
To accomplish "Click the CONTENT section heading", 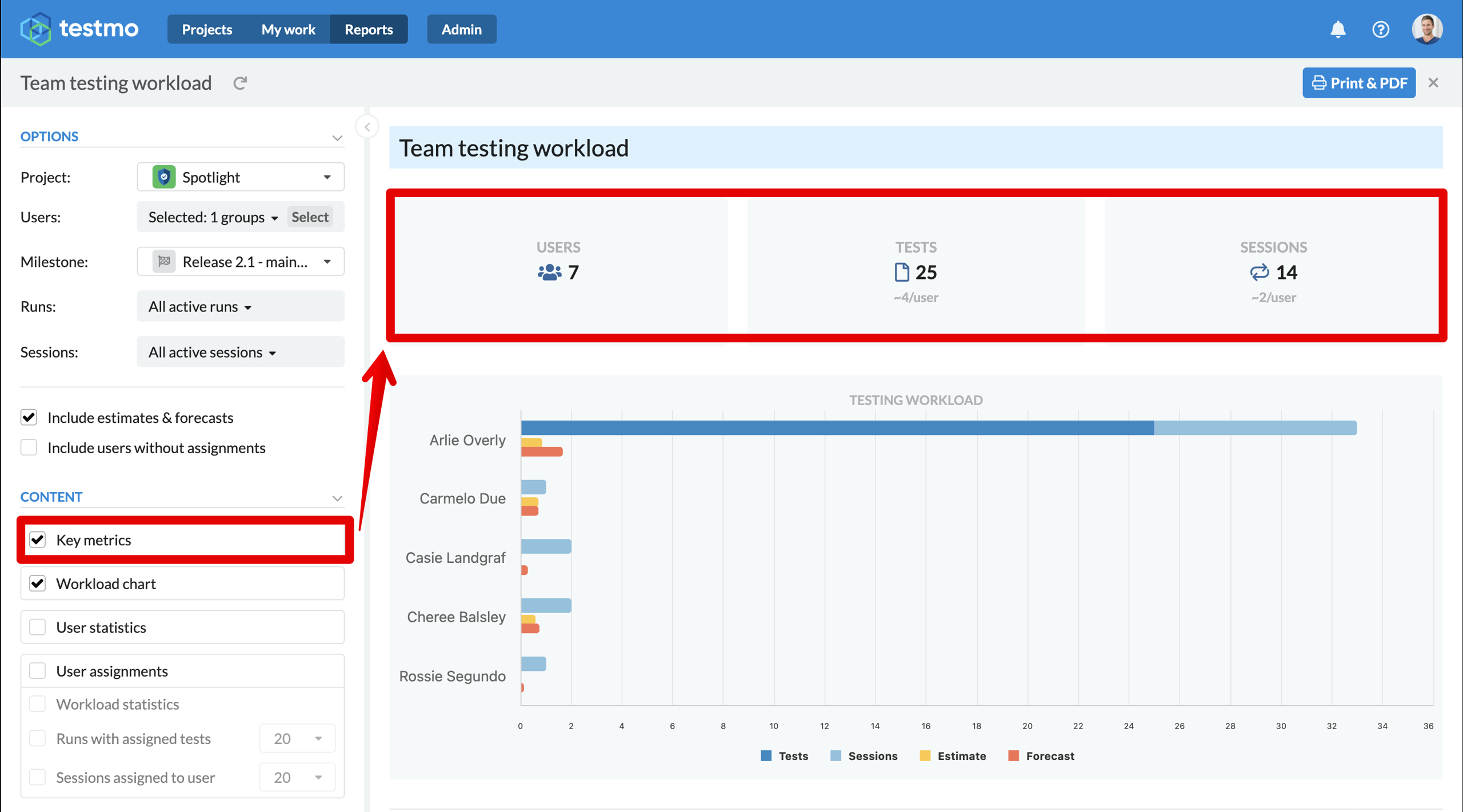I will click(x=51, y=497).
